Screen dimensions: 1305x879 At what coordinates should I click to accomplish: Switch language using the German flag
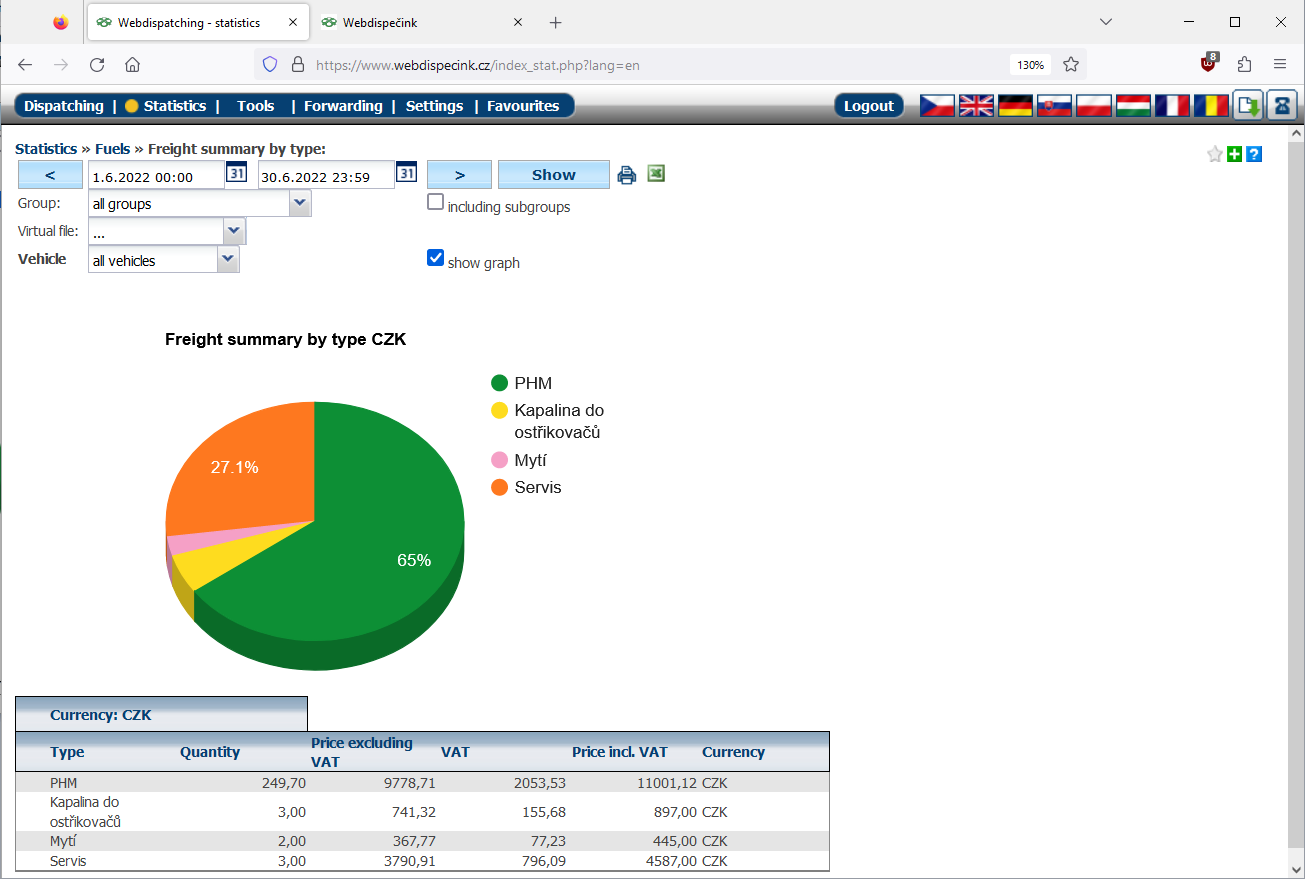point(1014,104)
